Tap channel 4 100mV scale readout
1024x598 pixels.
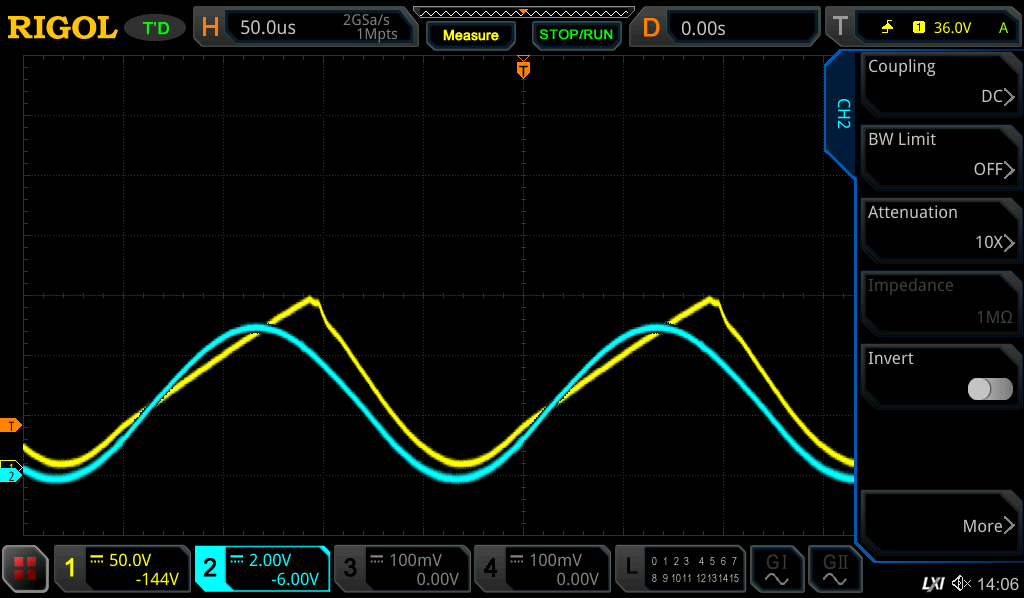point(555,560)
